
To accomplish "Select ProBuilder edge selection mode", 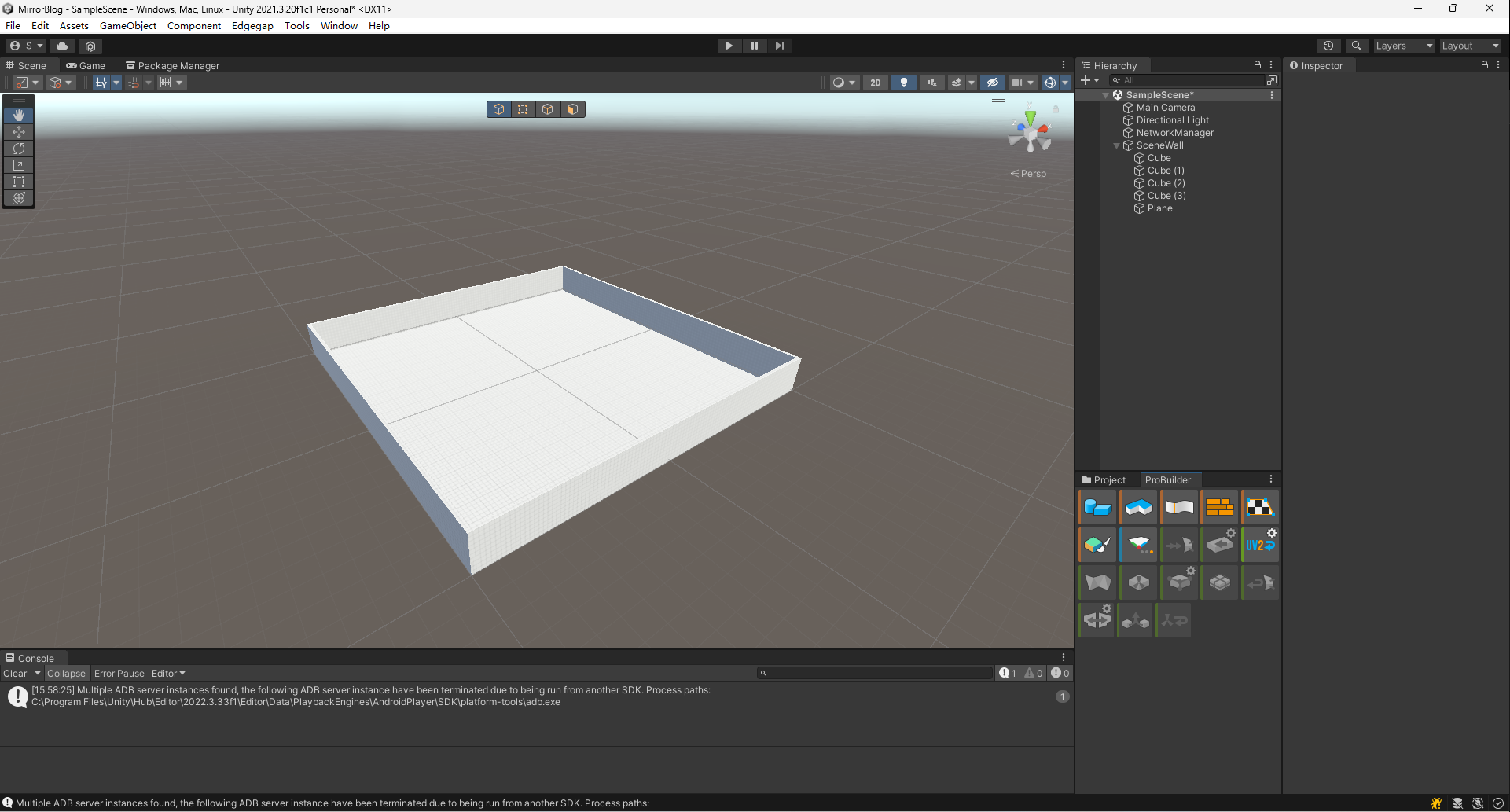I will (x=548, y=109).
